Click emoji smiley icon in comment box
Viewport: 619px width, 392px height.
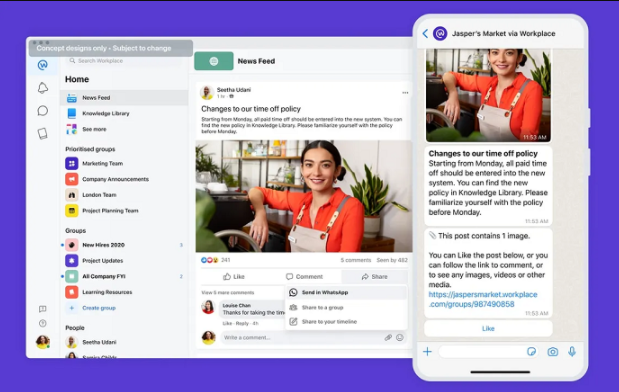(400, 338)
